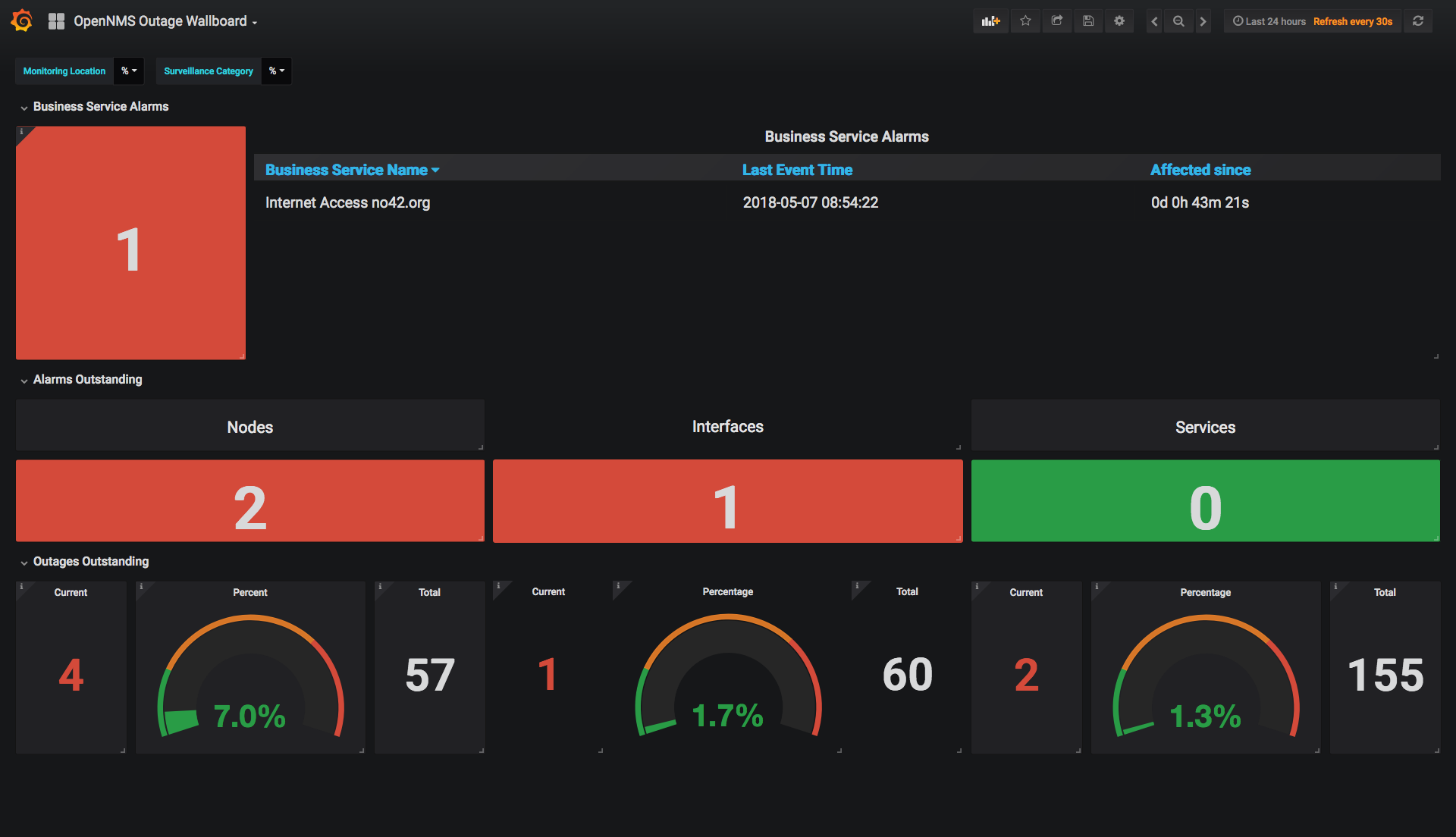The image size is (1456, 837).
Task: Open the Last 24 hours time picker
Action: coord(1269,21)
